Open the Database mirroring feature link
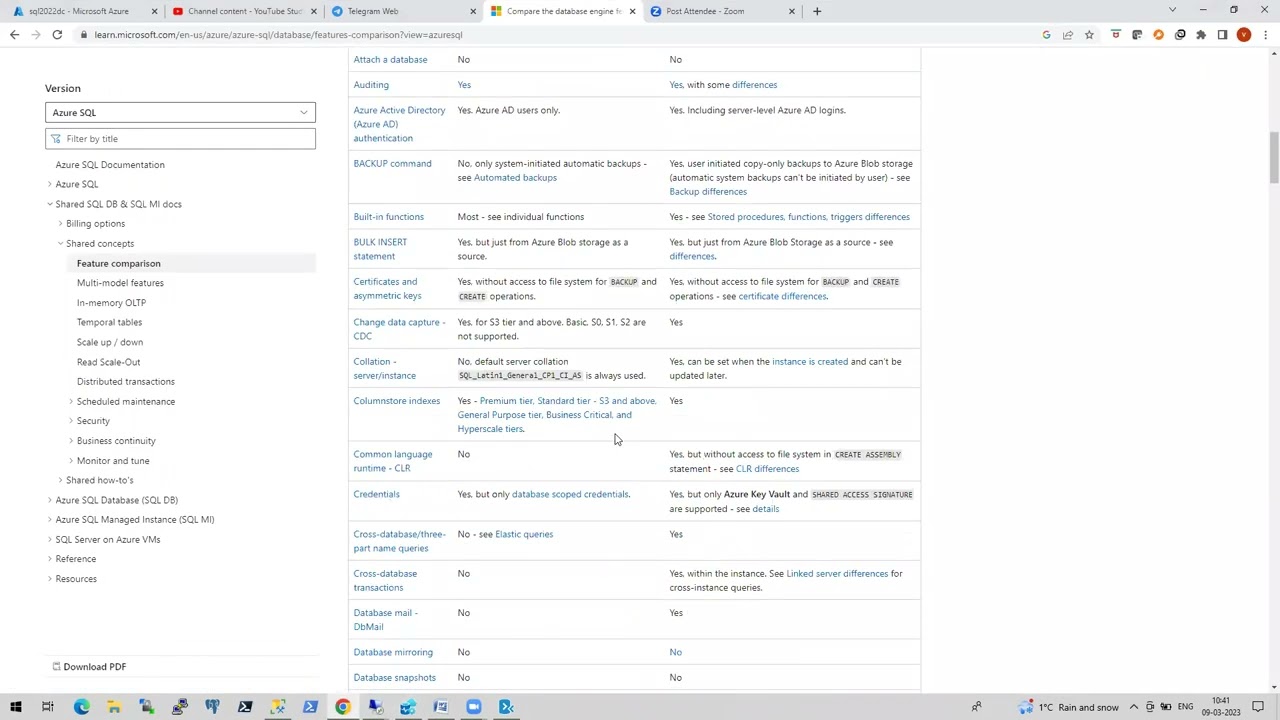 [x=393, y=652]
